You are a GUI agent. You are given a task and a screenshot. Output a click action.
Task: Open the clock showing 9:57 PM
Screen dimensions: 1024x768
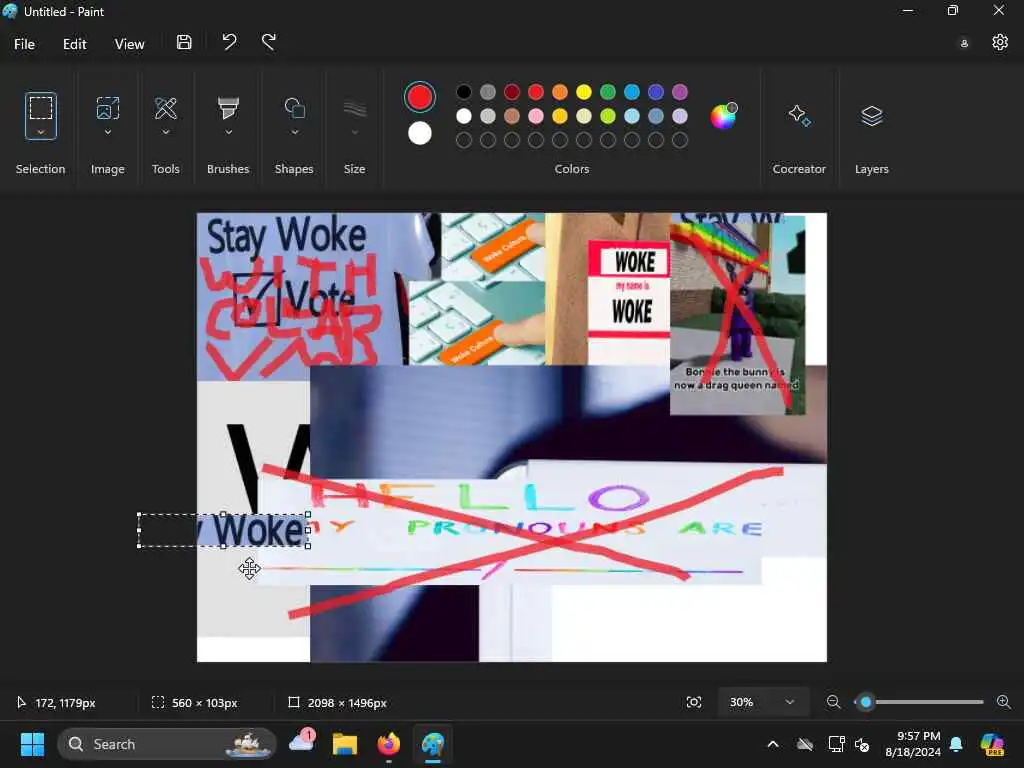[x=913, y=744]
